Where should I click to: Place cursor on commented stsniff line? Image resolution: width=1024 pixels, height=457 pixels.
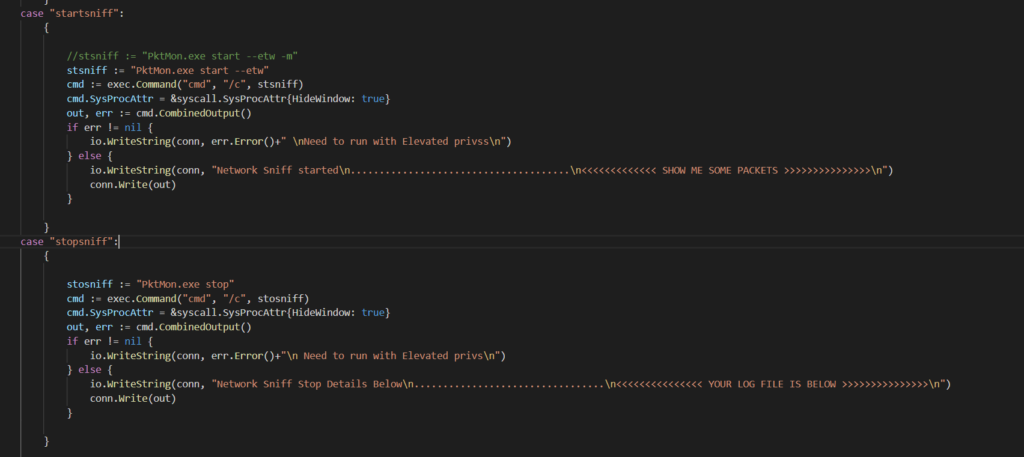183,57
